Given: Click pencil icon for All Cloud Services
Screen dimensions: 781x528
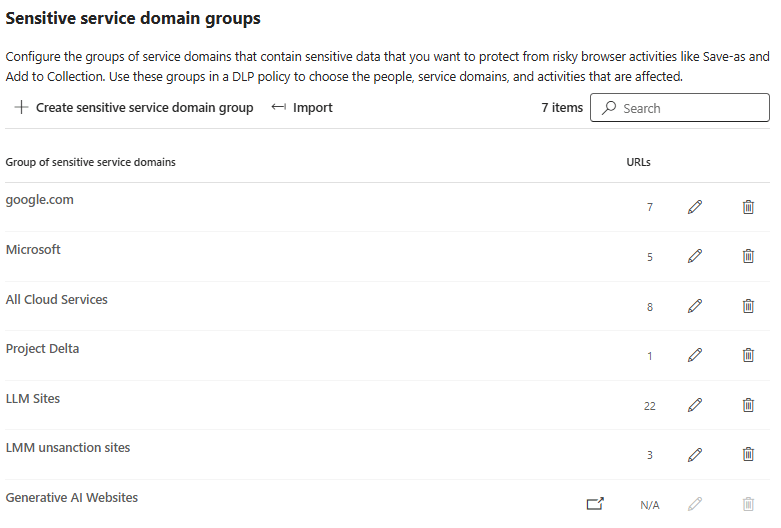Looking at the screenshot, I should pos(695,306).
